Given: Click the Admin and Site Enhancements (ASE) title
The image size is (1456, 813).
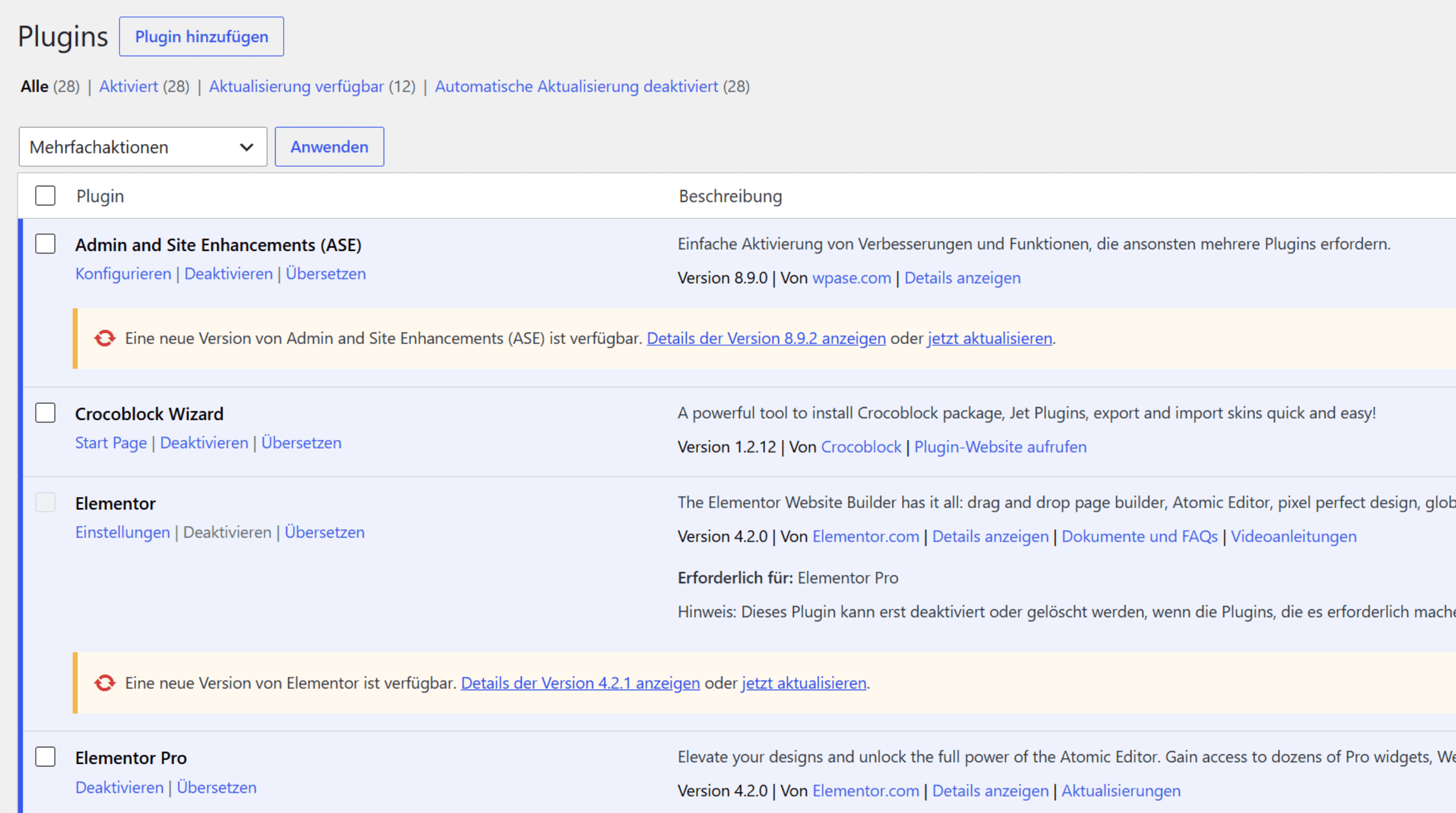Looking at the screenshot, I should [218, 245].
